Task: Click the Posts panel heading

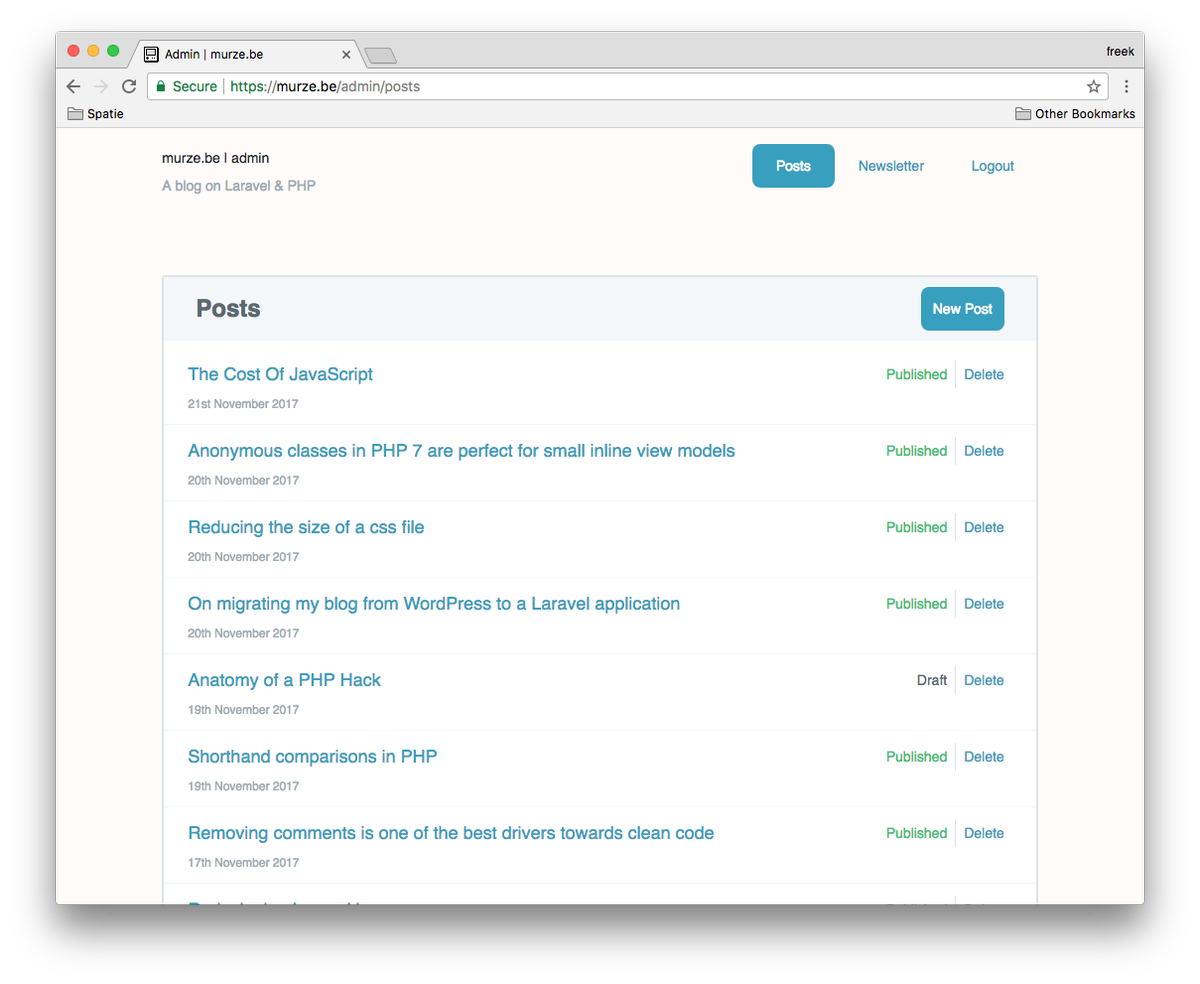Action: click(228, 309)
